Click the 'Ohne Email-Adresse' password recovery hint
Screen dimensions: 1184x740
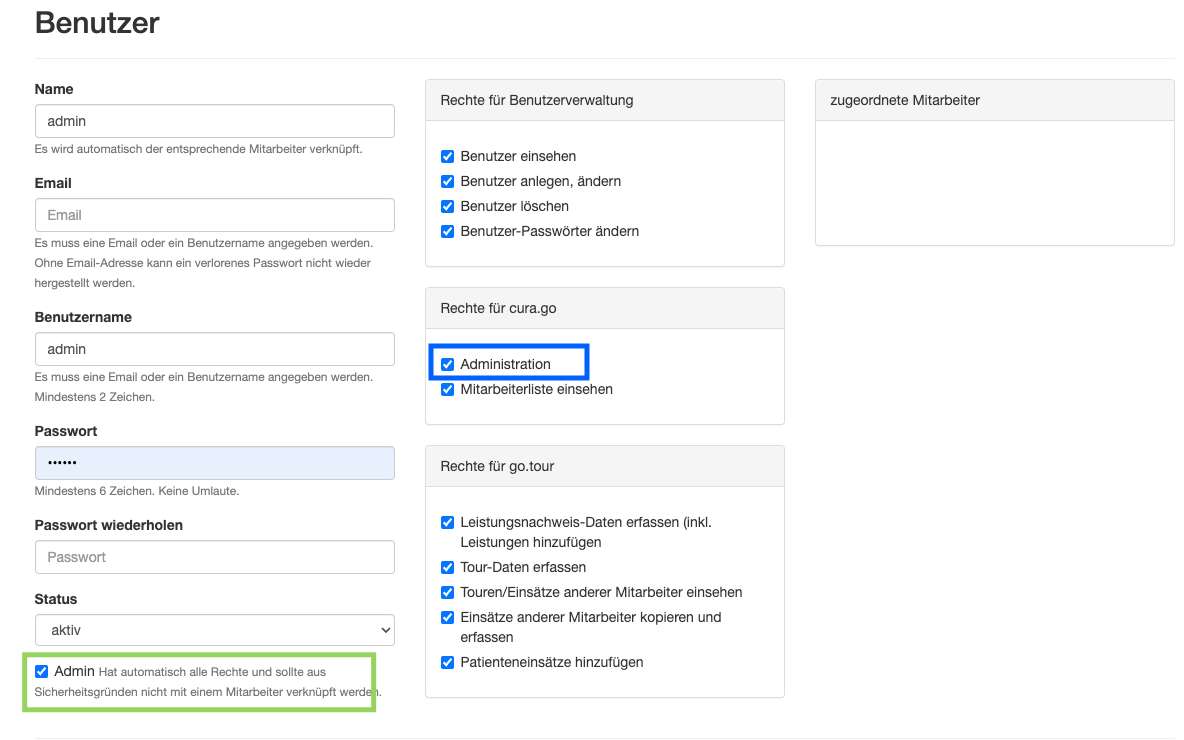202,273
